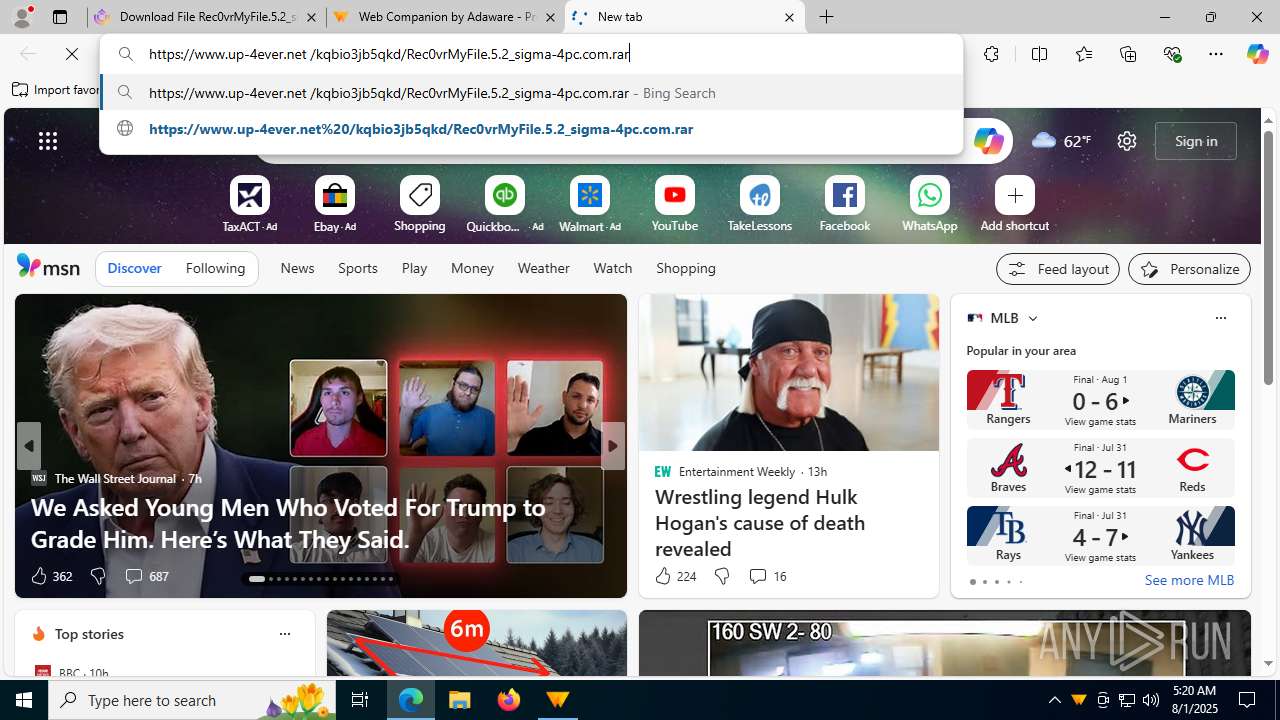
Task: Open the Quickbooks shortcut tile
Action: [505, 204]
